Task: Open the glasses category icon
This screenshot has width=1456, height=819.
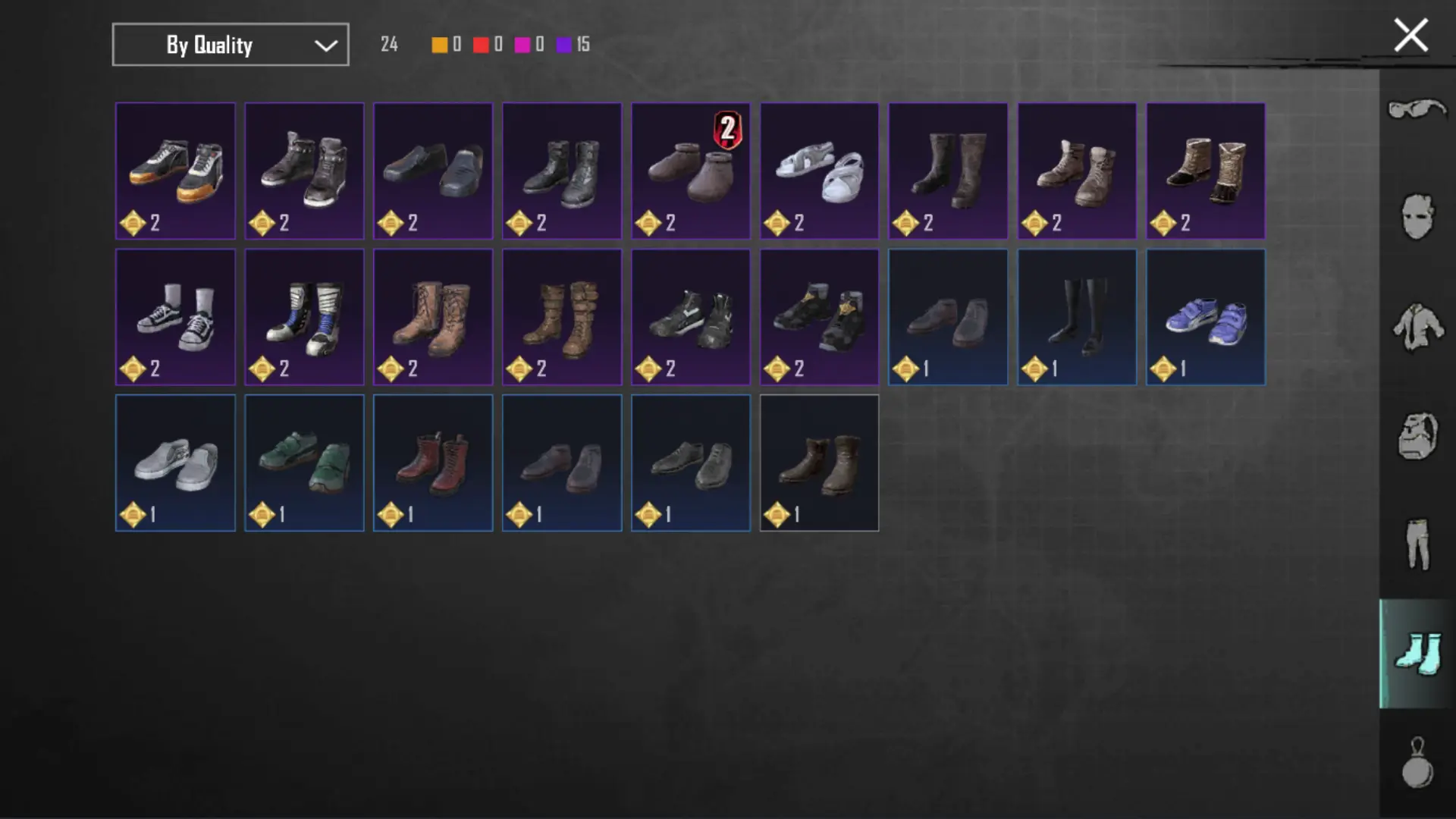Action: pos(1417,110)
